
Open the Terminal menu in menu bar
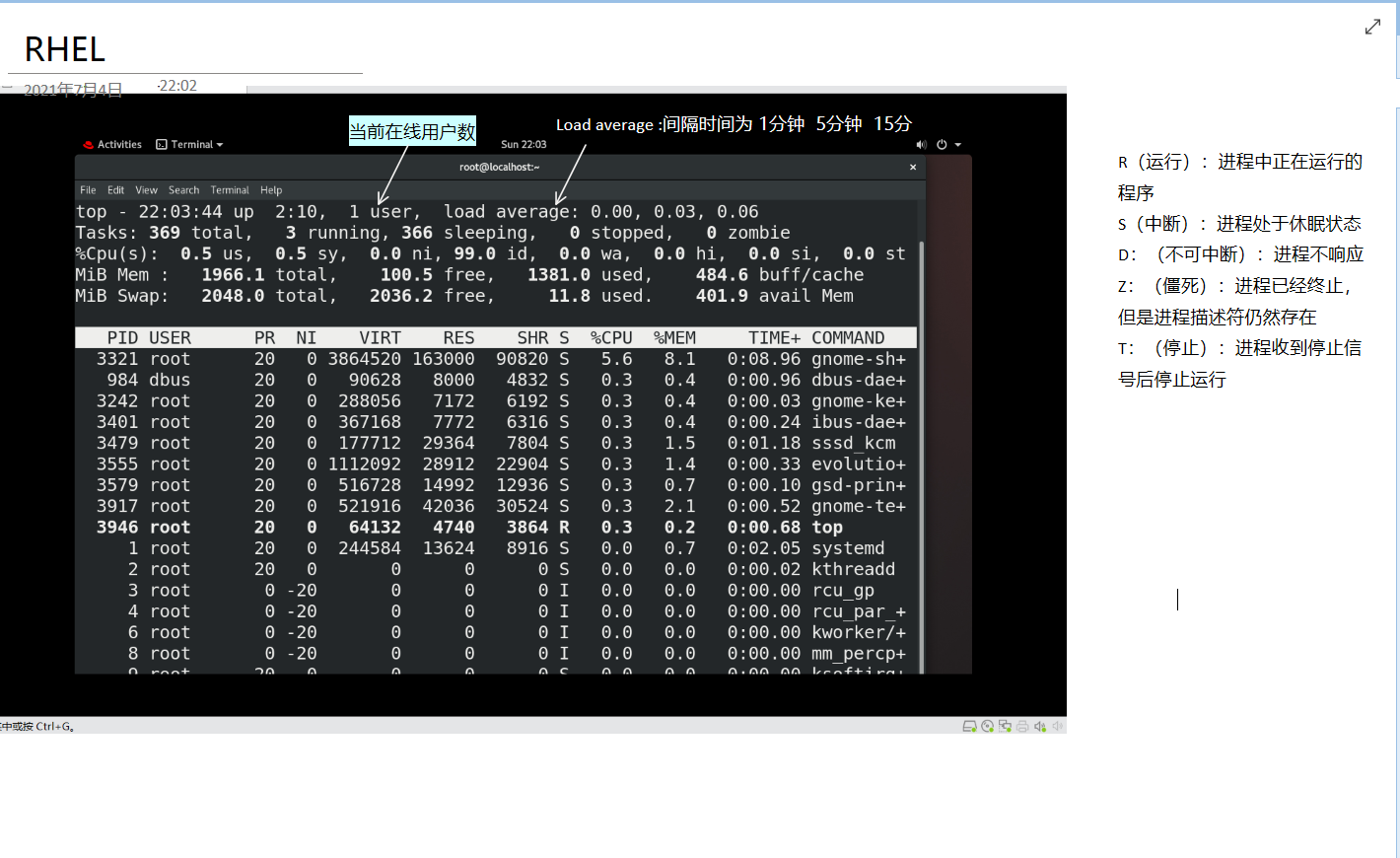pos(230,190)
